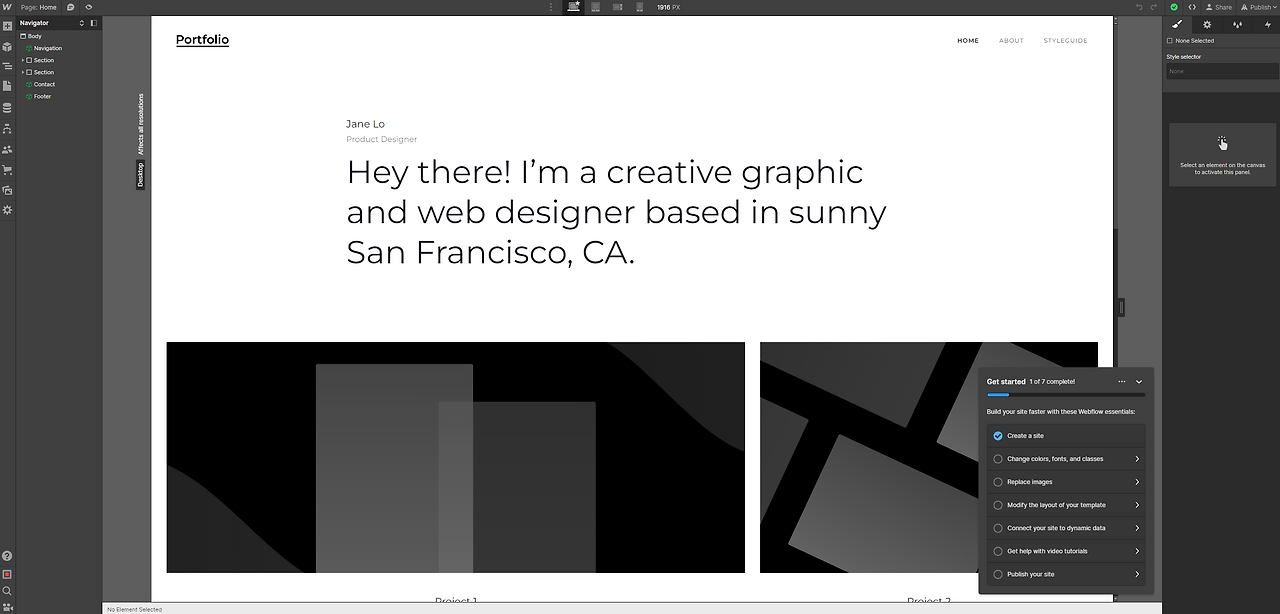The width and height of the screenshot is (1280, 614).
Task: Open the Style Manager drops tab
Action: (x=1237, y=25)
